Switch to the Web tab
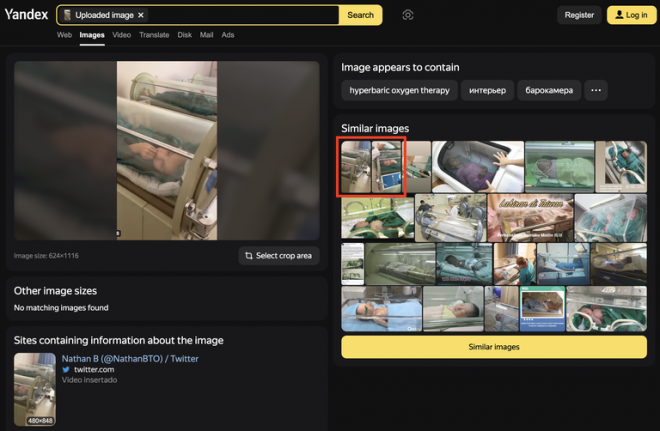The height and width of the screenshot is (431, 660). point(64,35)
